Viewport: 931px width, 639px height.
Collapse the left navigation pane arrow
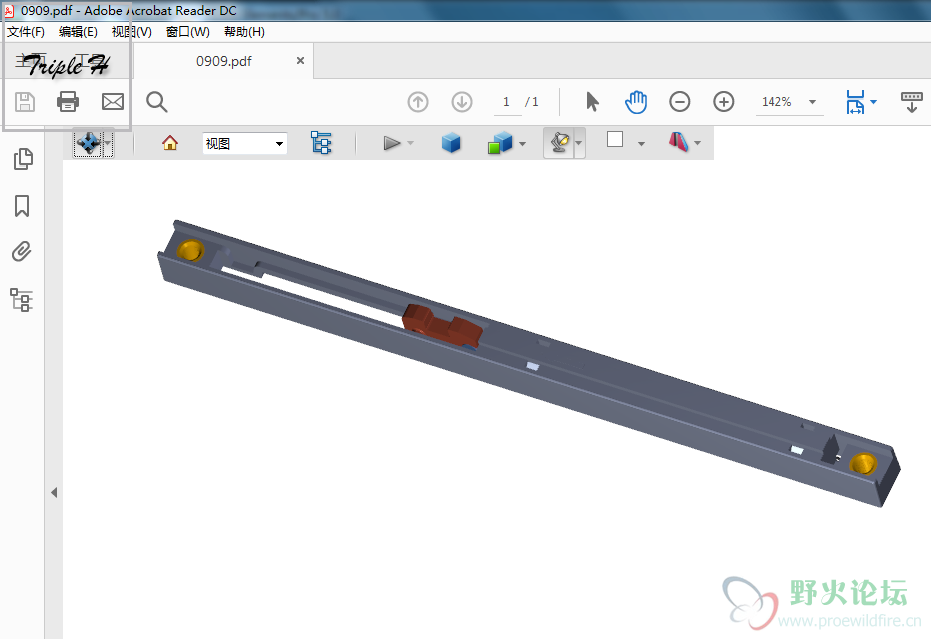(x=54, y=492)
